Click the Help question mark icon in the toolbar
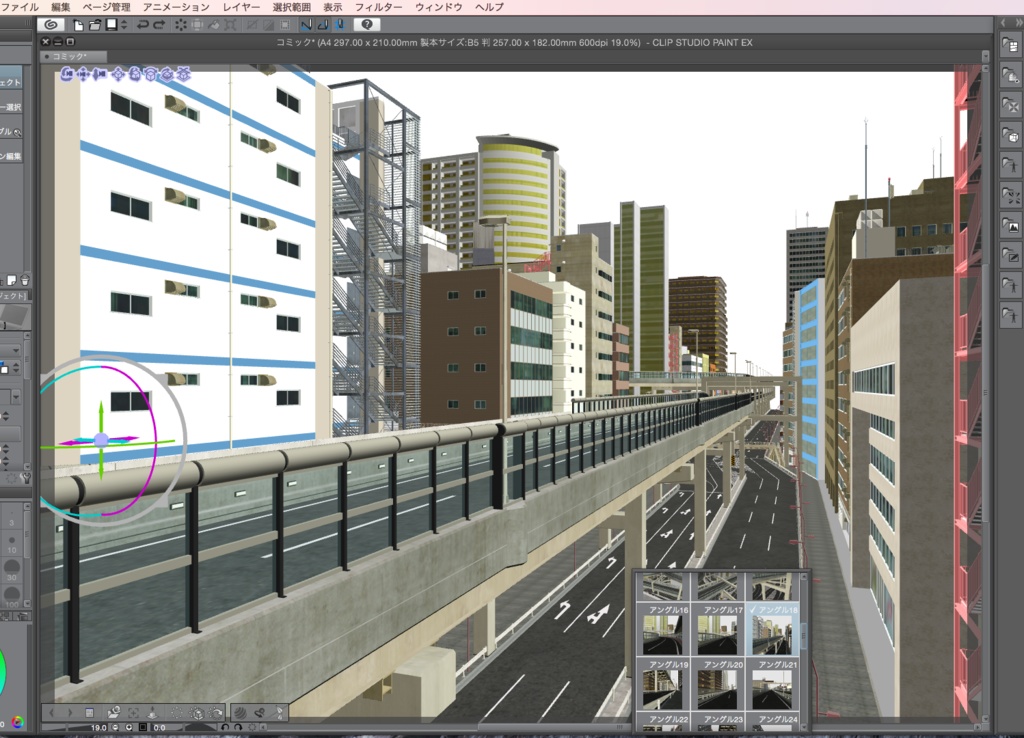The width and height of the screenshot is (1024, 738). [x=369, y=23]
